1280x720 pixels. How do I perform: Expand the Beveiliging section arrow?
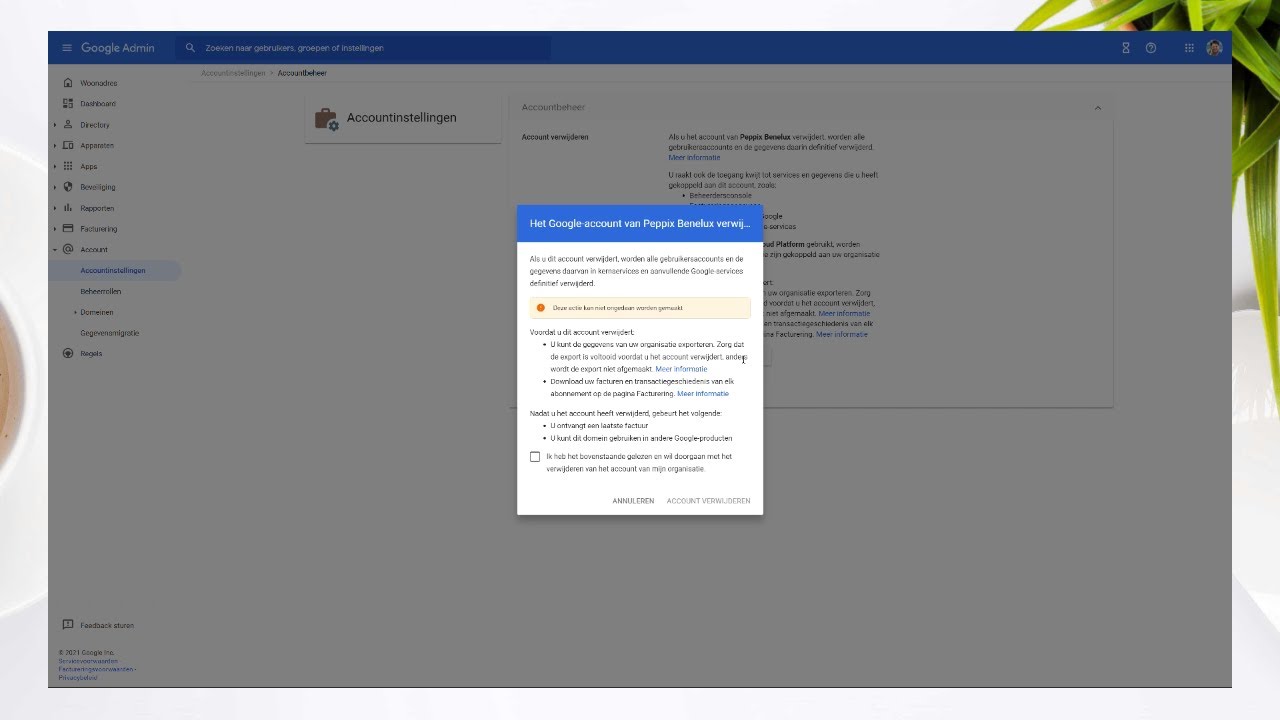coord(55,187)
